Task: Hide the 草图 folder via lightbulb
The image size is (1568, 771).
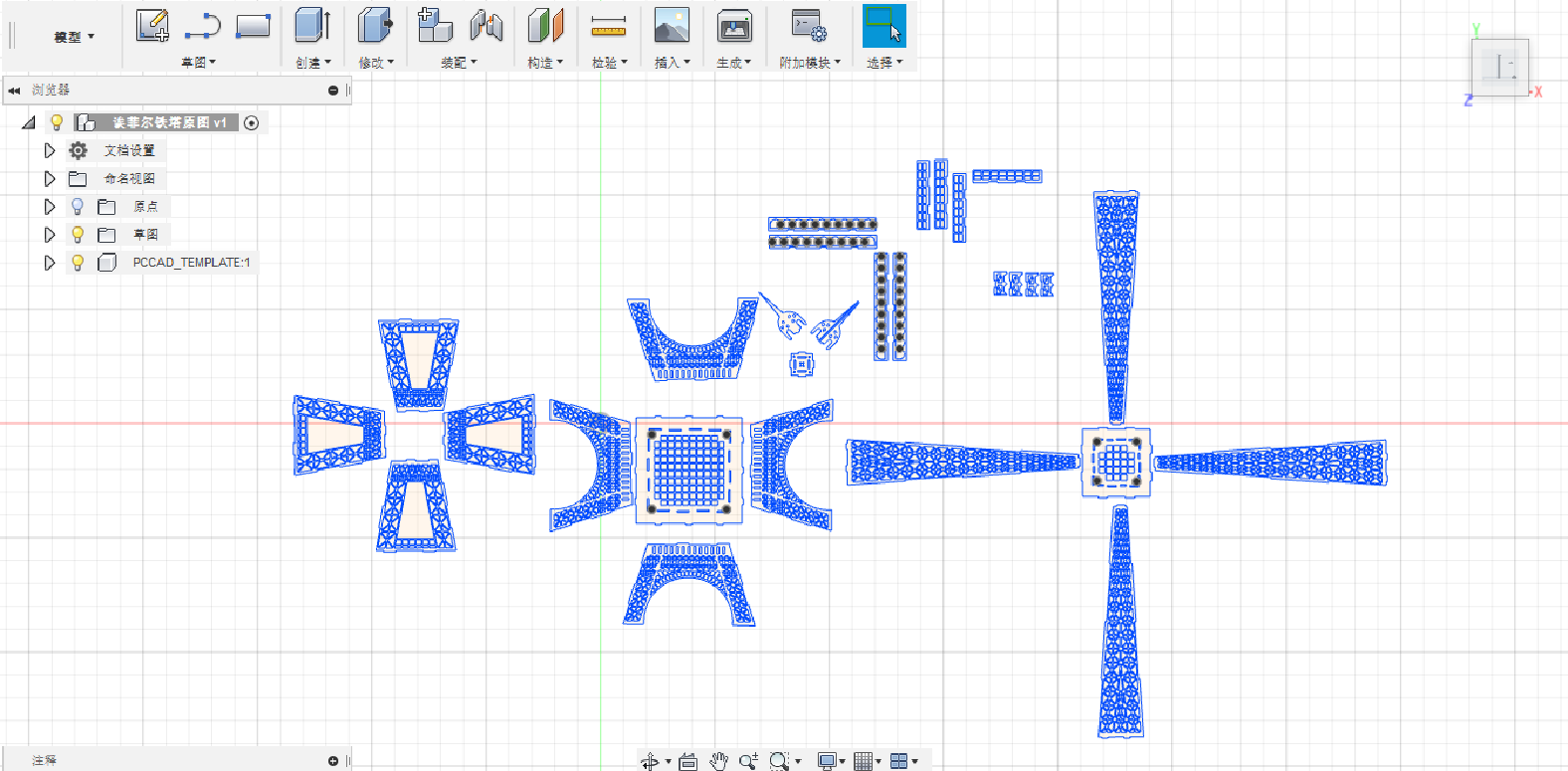Action: coord(78,234)
